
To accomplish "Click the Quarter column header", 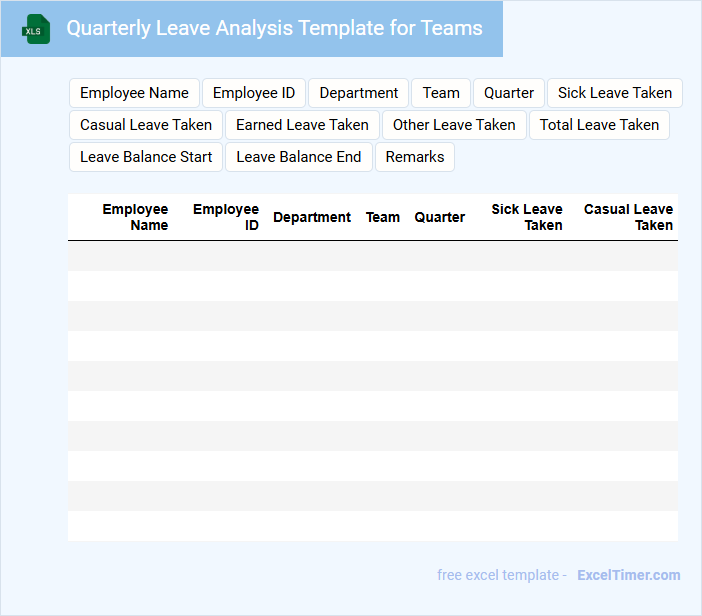I will [x=440, y=217].
